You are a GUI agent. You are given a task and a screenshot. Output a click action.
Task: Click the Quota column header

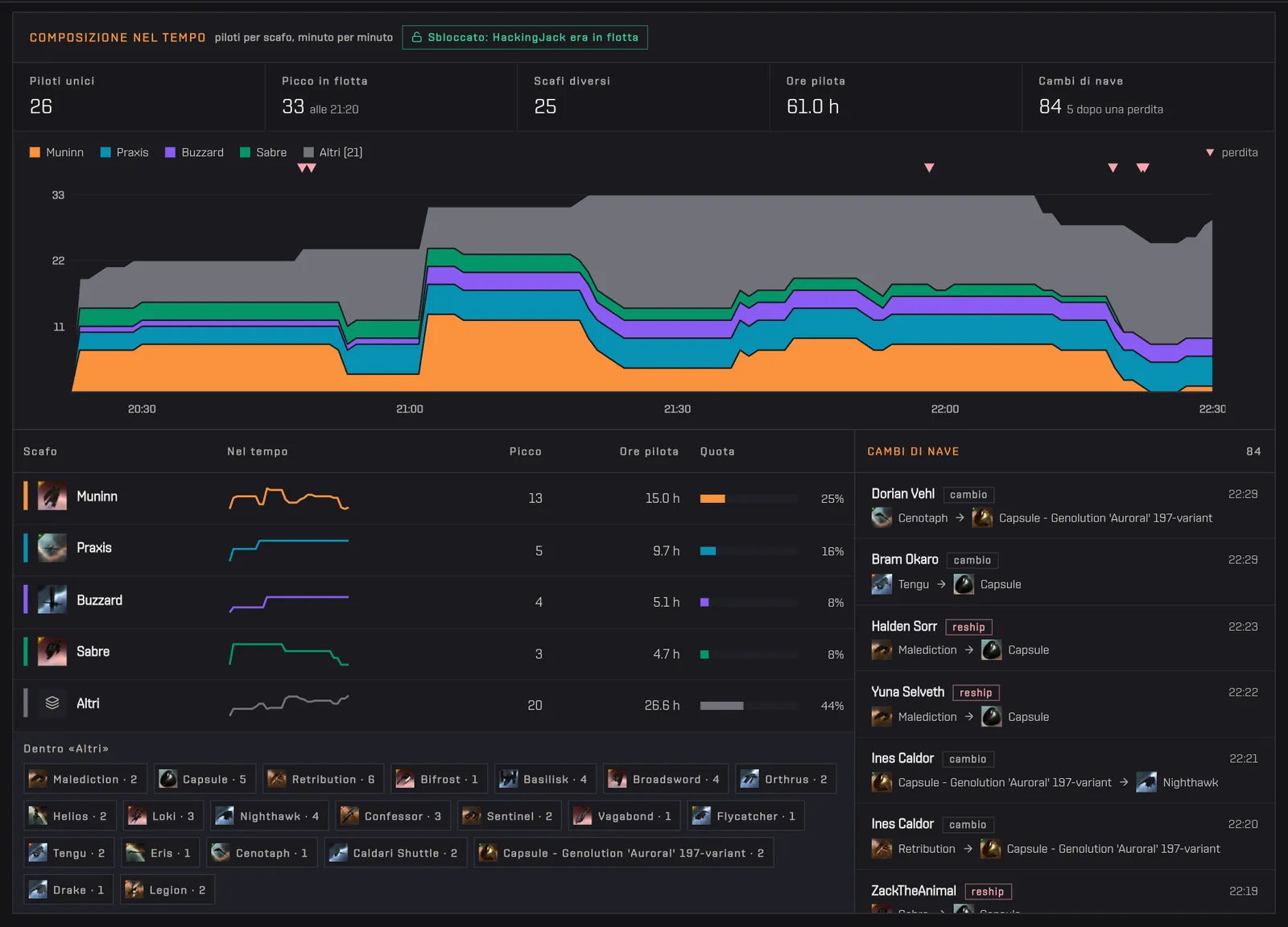(717, 451)
